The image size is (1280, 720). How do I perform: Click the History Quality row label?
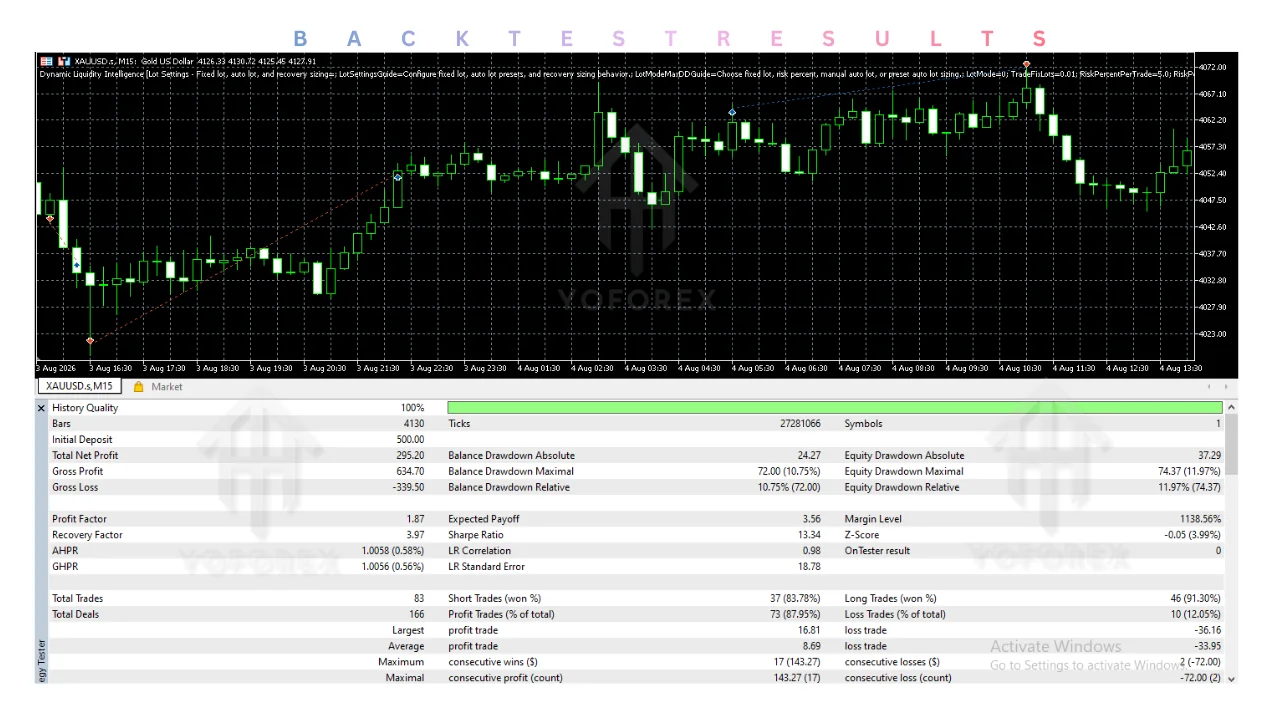[x=85, y=408]
